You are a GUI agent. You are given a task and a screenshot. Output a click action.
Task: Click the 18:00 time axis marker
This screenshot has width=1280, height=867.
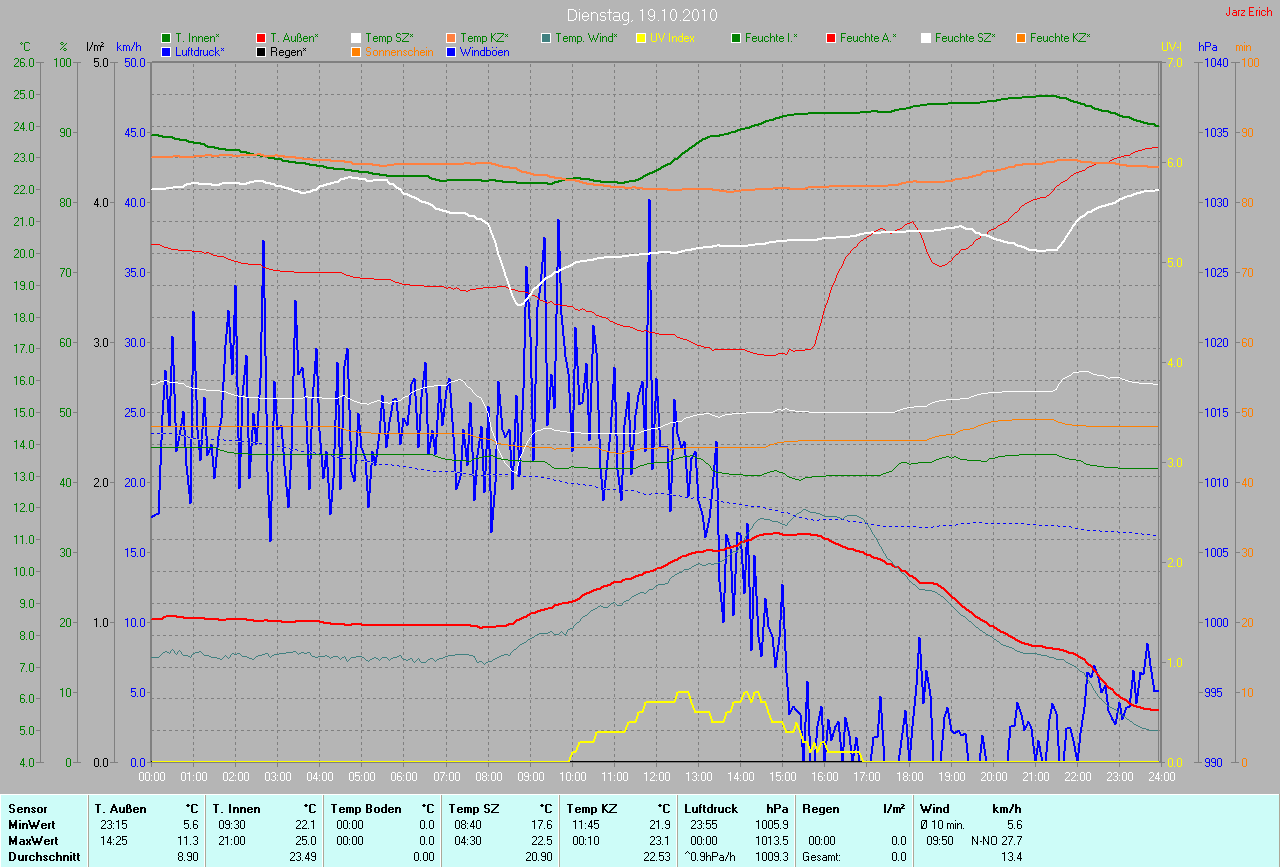click(x=909, y=776)
